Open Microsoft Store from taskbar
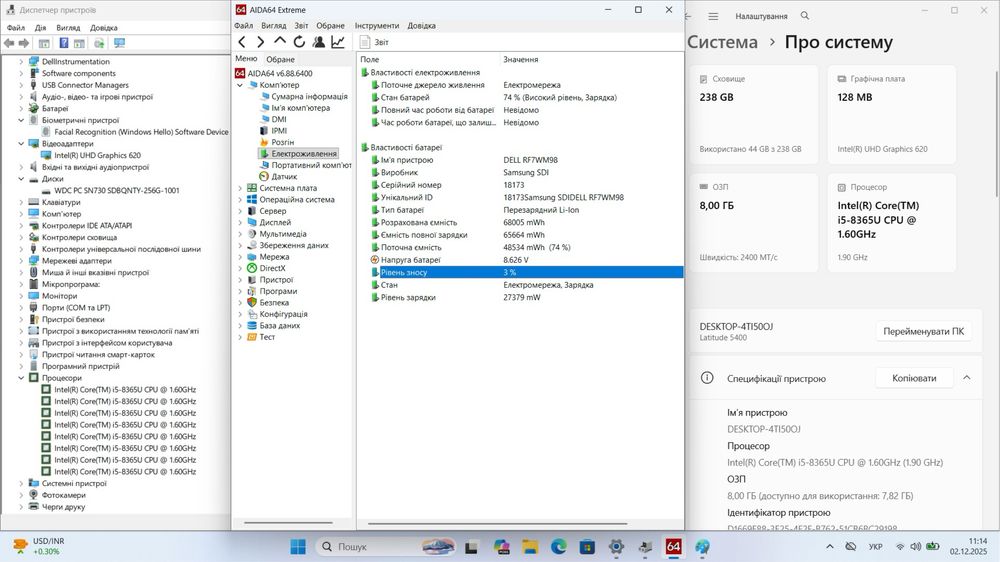 click(x=587, y=547)
